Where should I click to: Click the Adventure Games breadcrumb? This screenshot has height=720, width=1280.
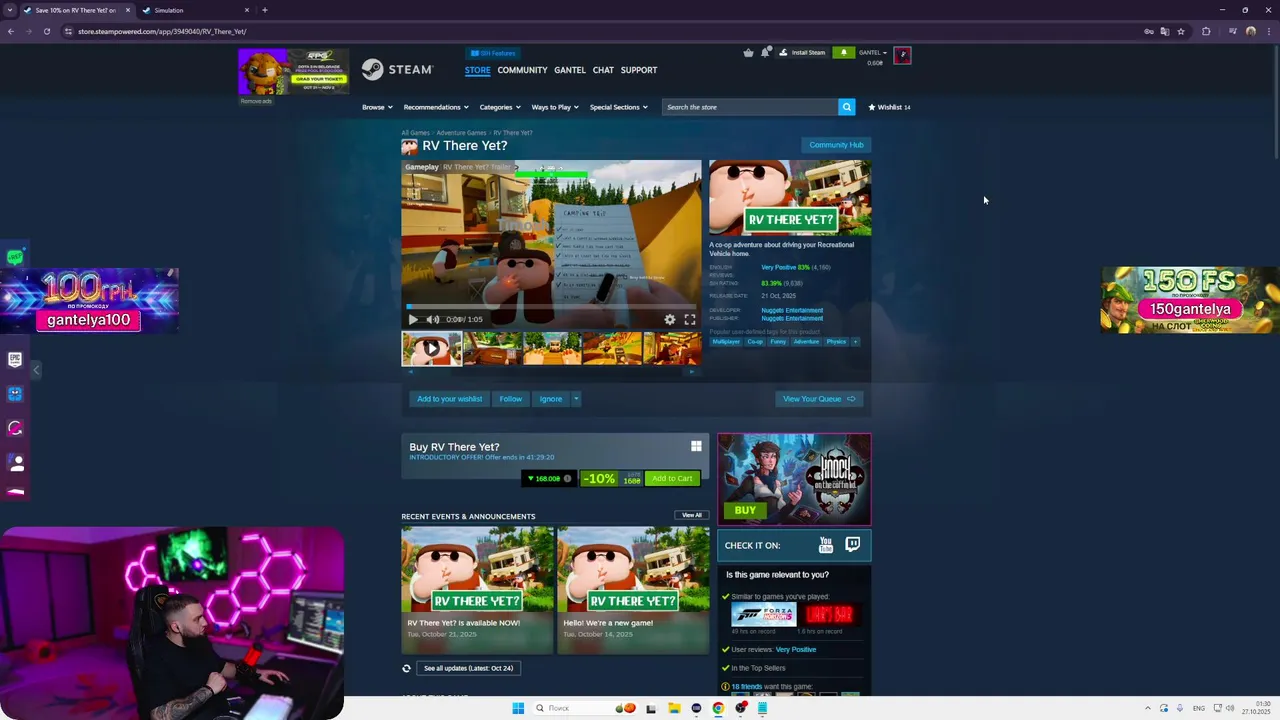[x=461, y=133]
